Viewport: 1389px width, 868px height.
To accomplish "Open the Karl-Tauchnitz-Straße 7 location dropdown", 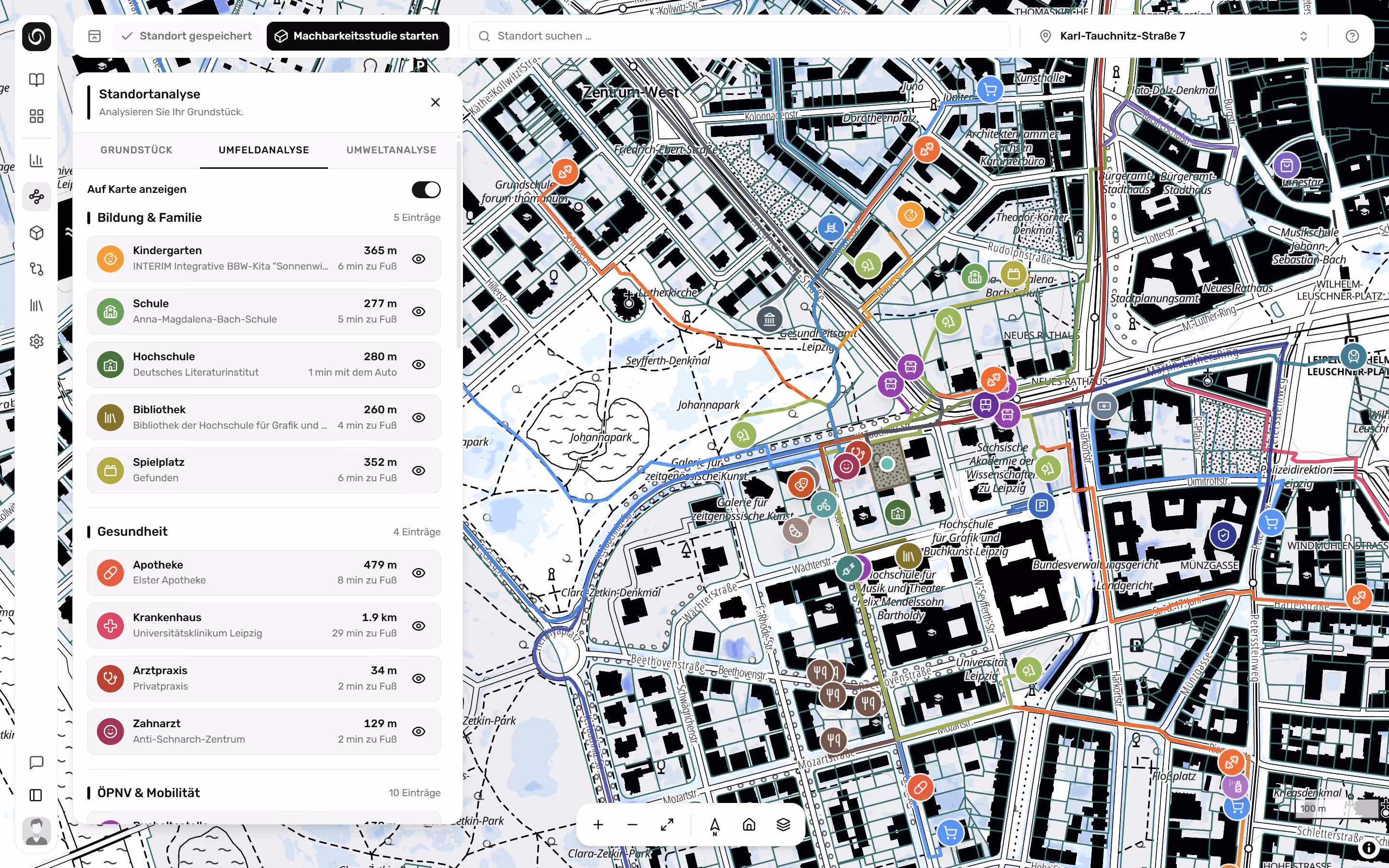I will click(1174, 36).
